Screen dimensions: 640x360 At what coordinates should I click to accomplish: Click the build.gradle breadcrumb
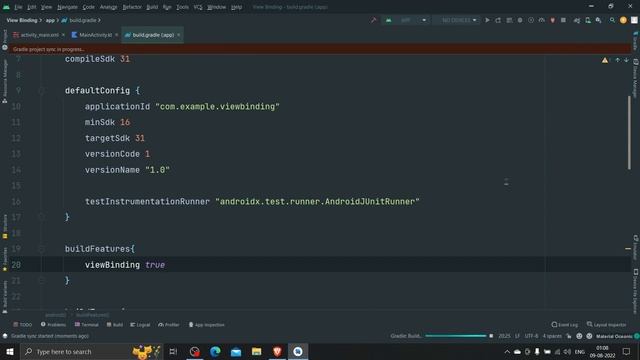(x=80, y=20)
